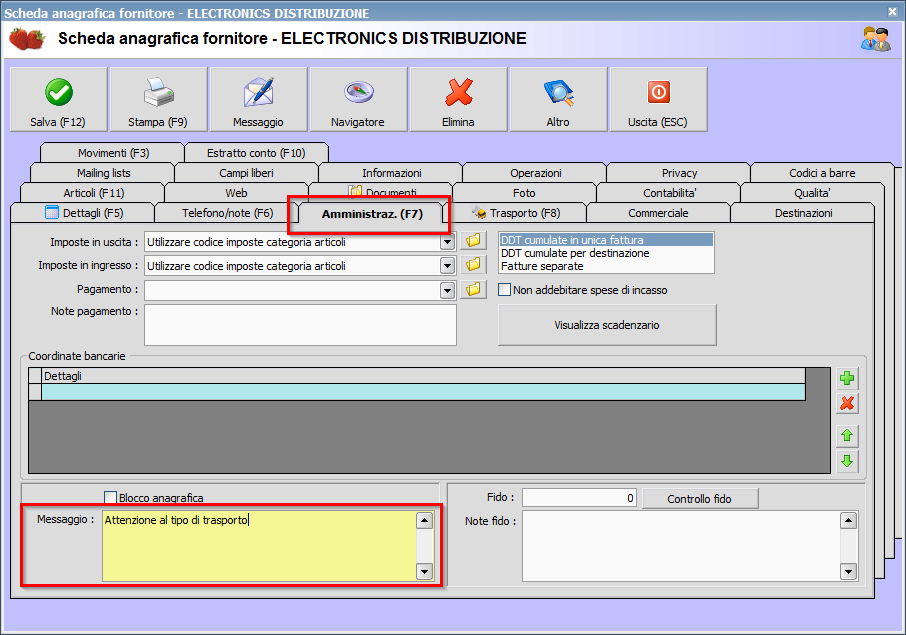Click the Salva (F12) green checkmark button
The height and width of the screenshot is (635, 906).
coord(58,99)
